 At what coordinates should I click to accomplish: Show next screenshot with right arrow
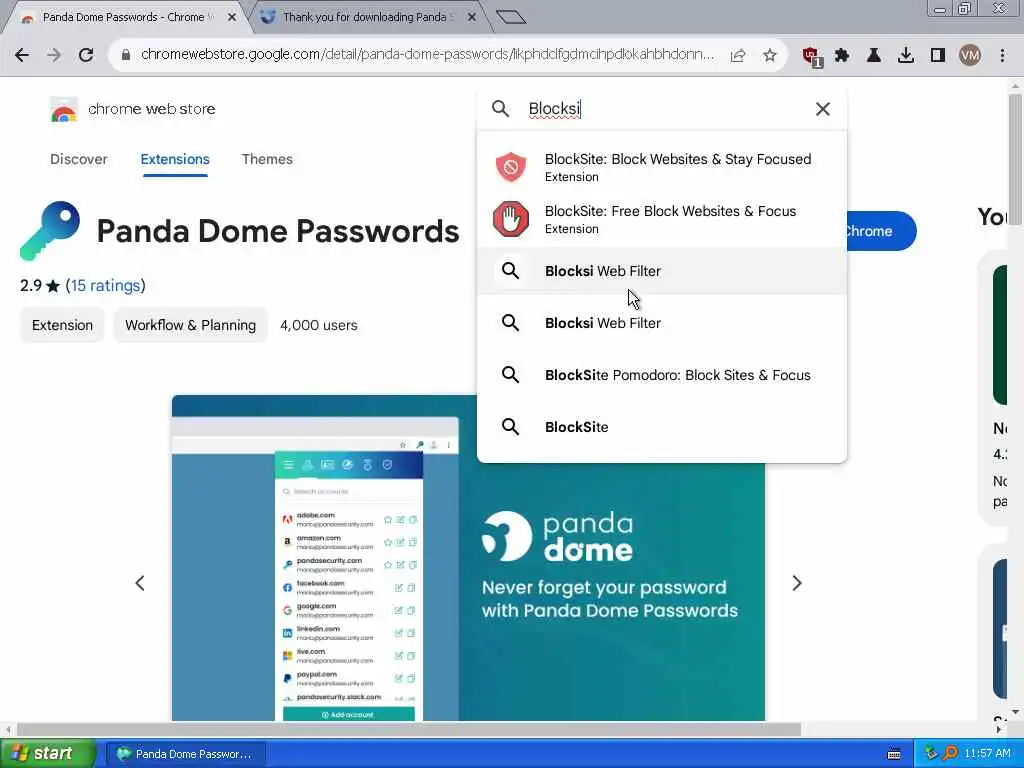(x=797, y=583)
